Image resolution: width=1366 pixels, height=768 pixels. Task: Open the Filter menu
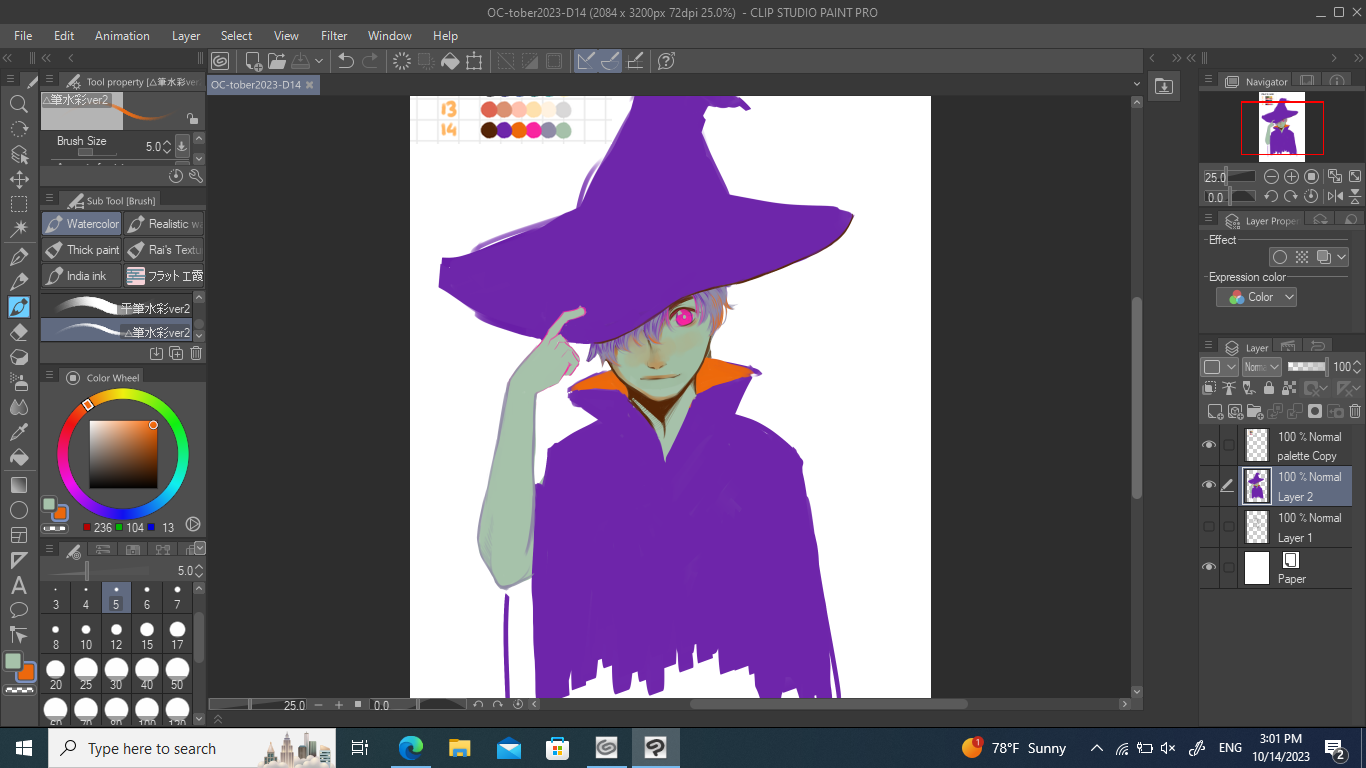[334, 35]
